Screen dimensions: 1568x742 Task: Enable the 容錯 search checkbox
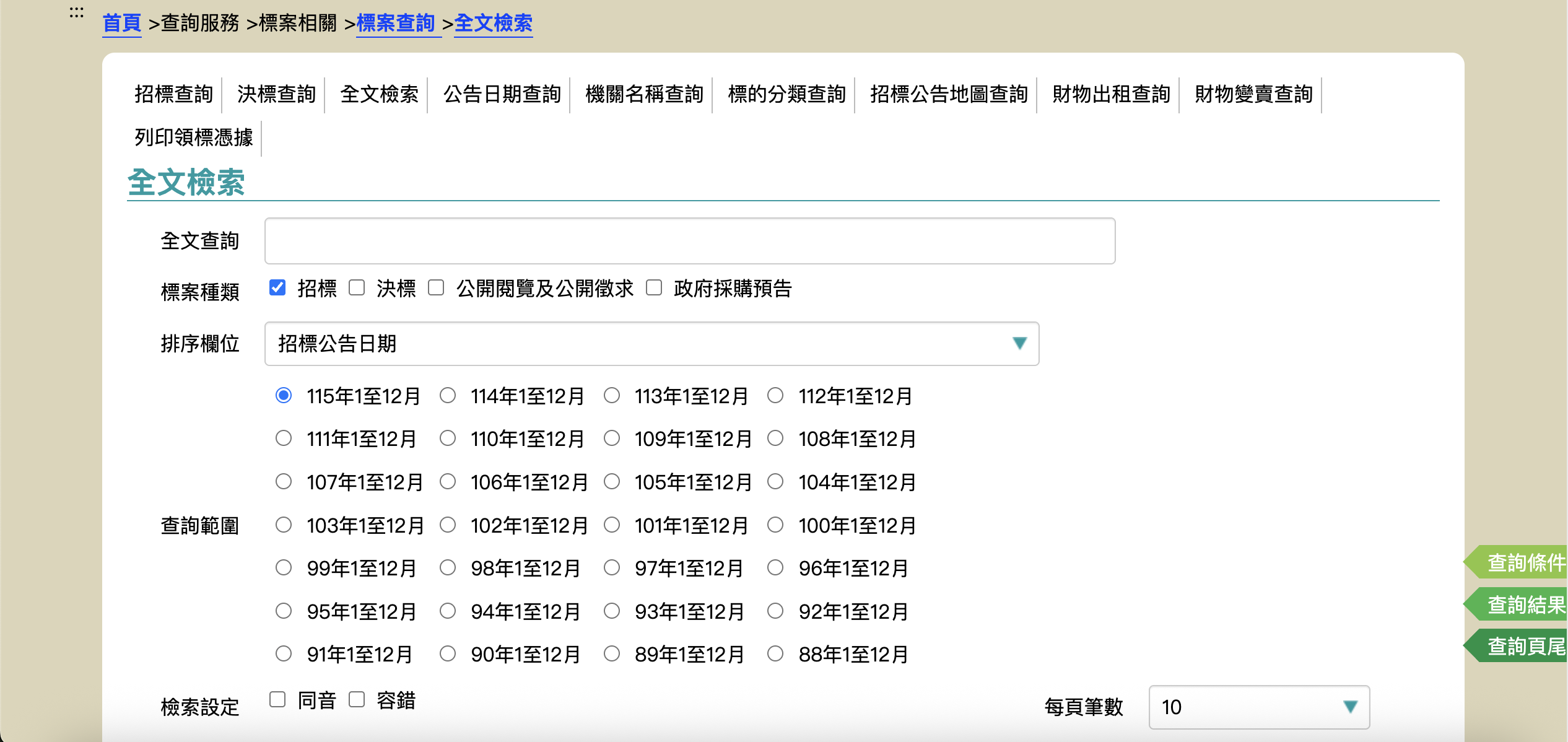click(x=357, y=699)
